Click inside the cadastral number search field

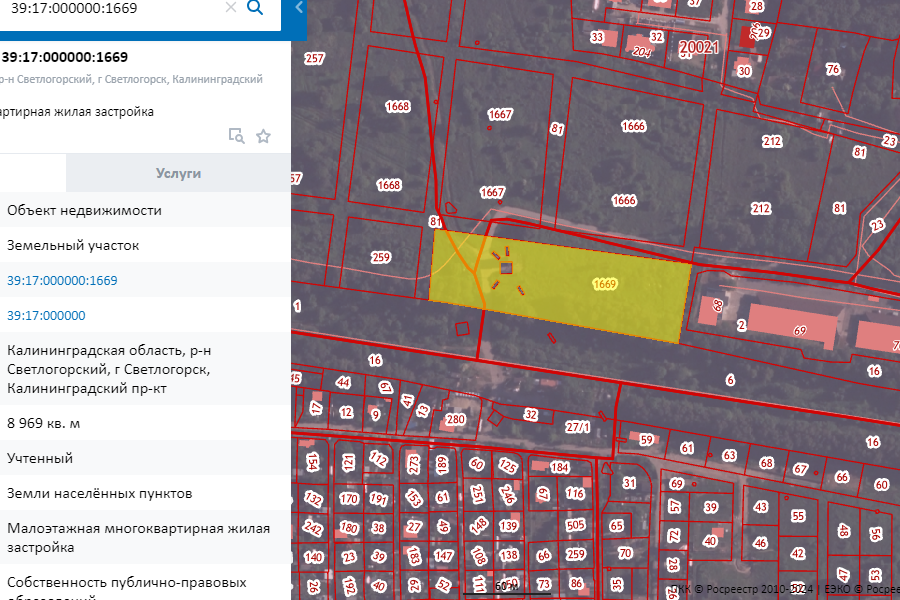(x=110, y=8)
